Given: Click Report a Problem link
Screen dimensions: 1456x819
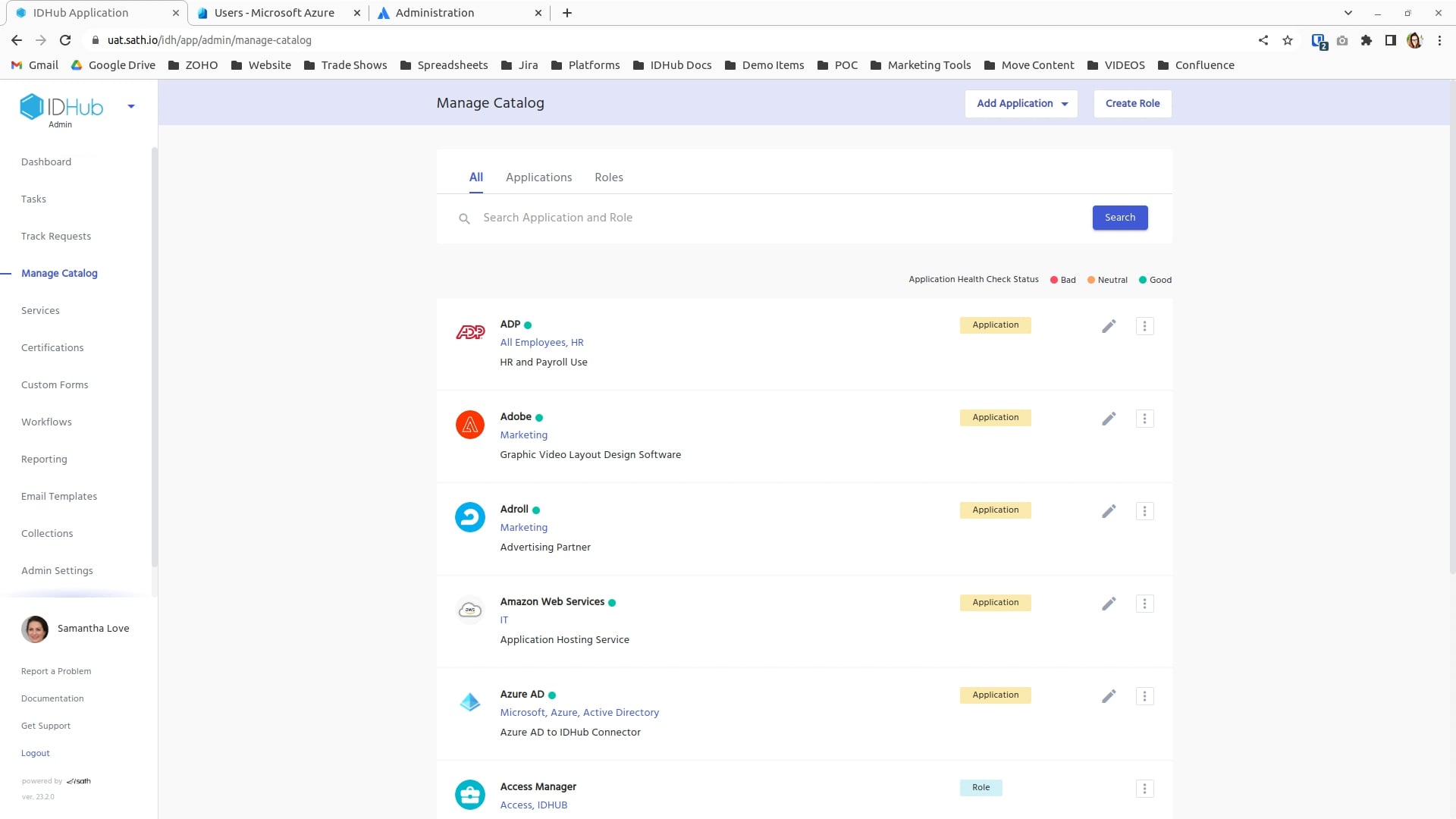Looking at the screenshot, I should [56, 672].
